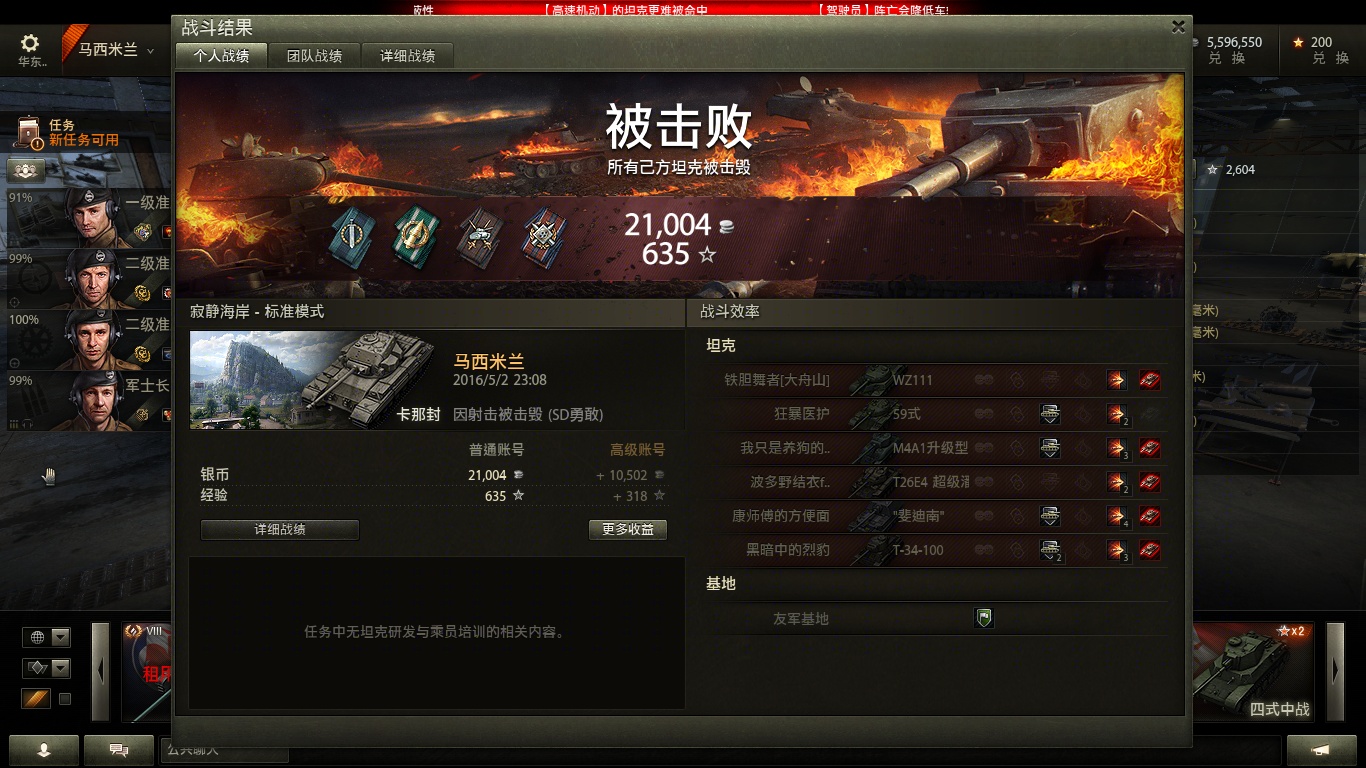Click T-34-100 row destroyed icon

(1151, 550)
